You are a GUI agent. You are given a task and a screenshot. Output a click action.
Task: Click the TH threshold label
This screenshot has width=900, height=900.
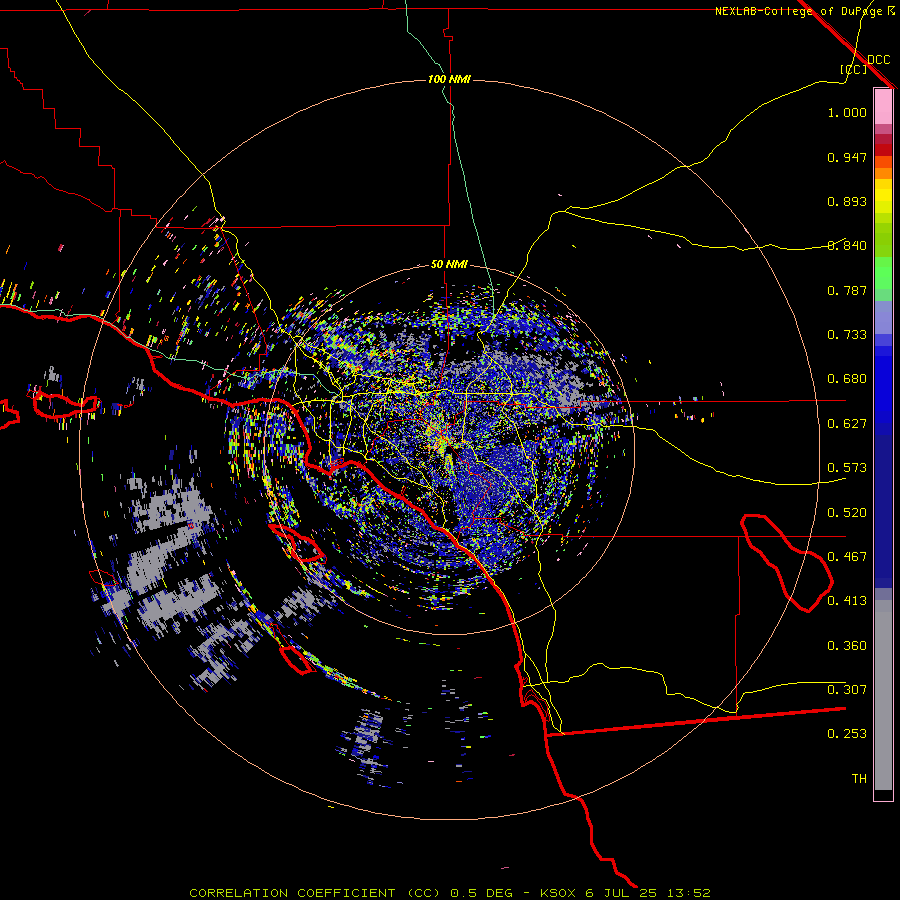coord(859,778)
